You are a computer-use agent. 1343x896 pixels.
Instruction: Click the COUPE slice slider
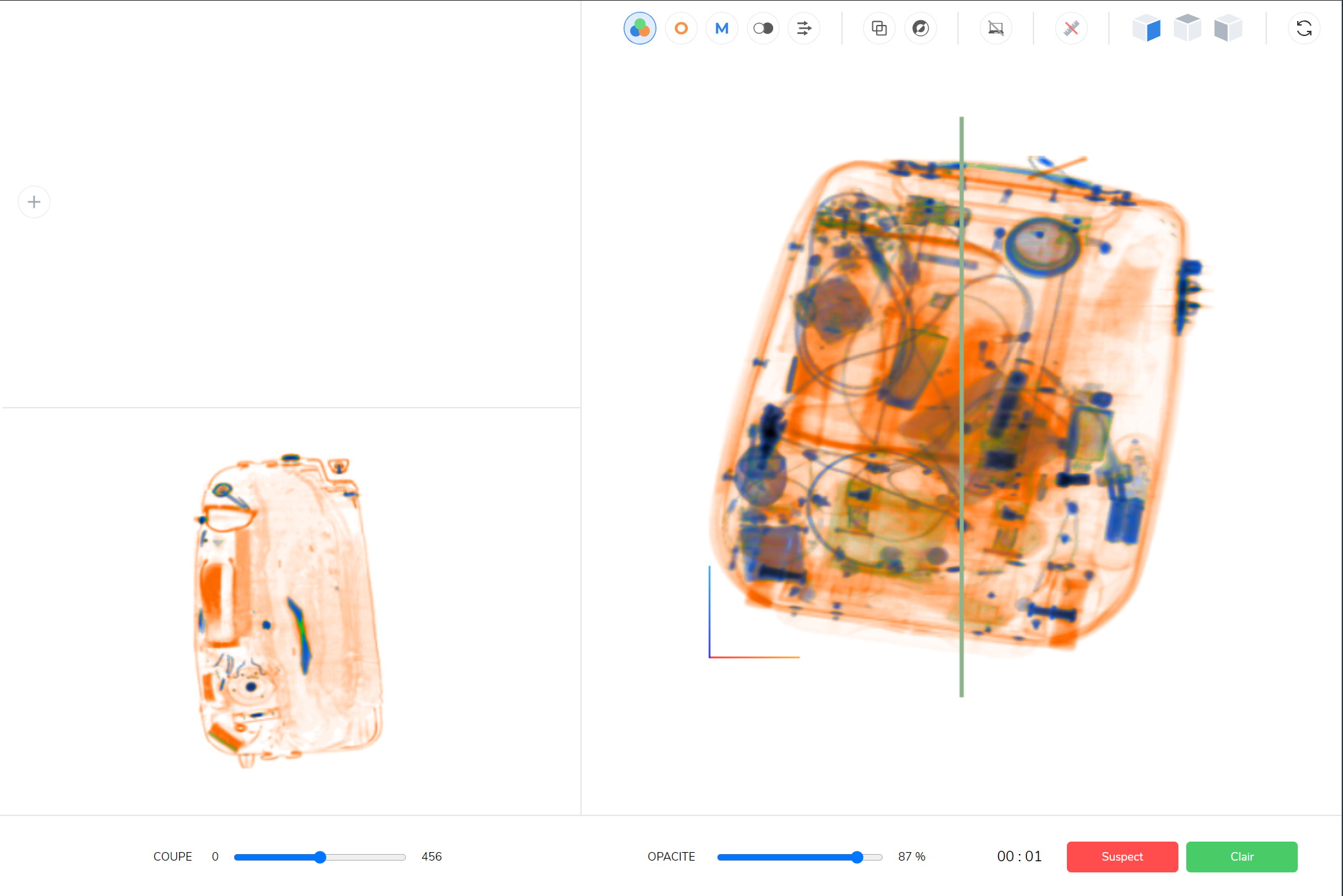[320, 857]
